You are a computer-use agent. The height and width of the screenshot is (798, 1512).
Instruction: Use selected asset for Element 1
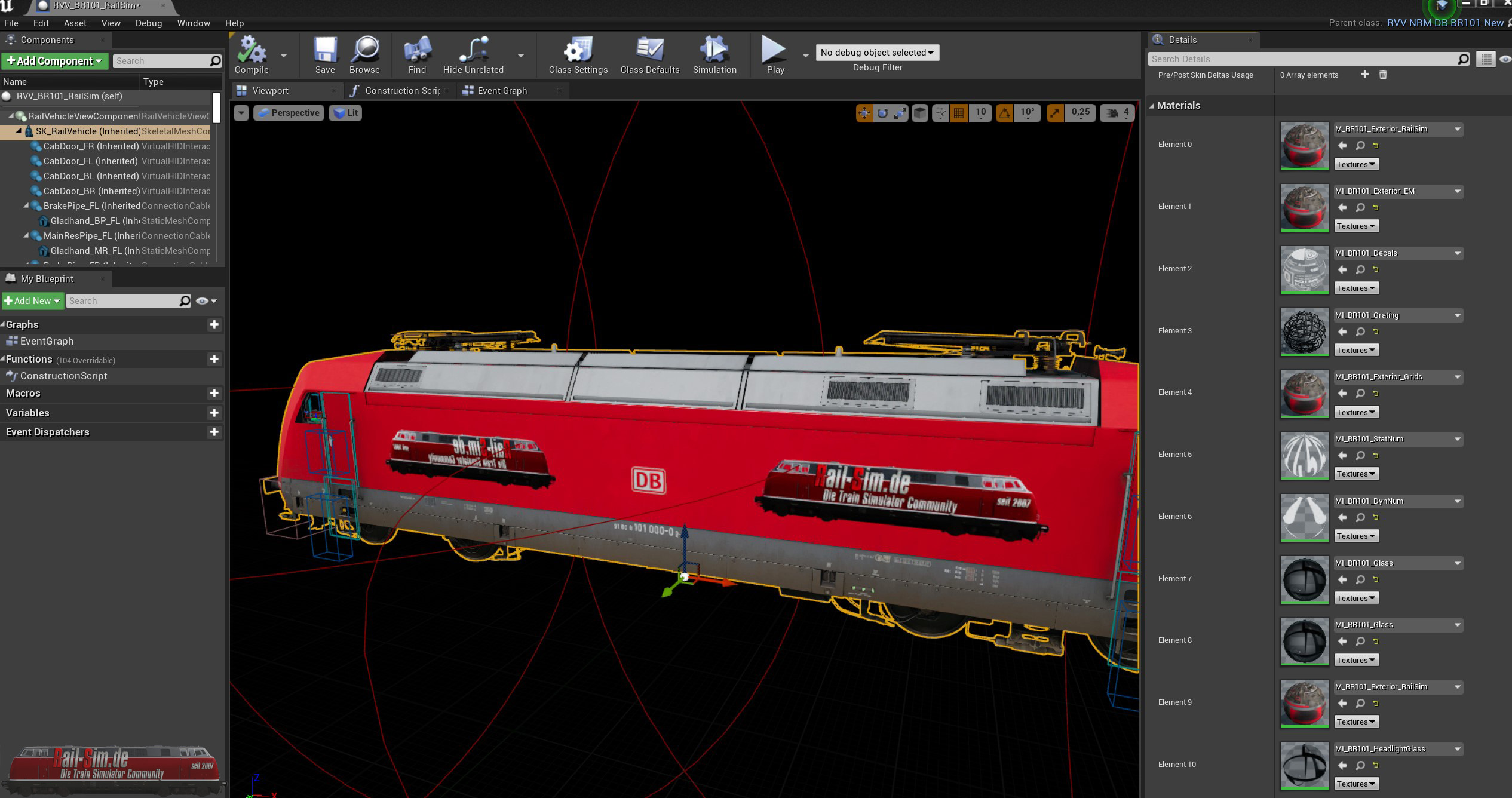tap(1342, 208)
